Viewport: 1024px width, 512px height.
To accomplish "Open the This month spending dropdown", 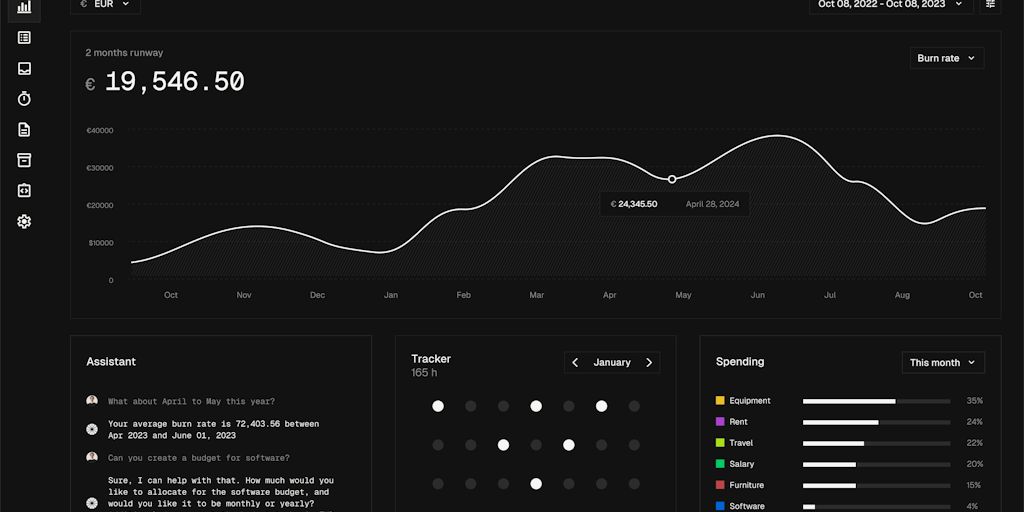I will (943, 362).
